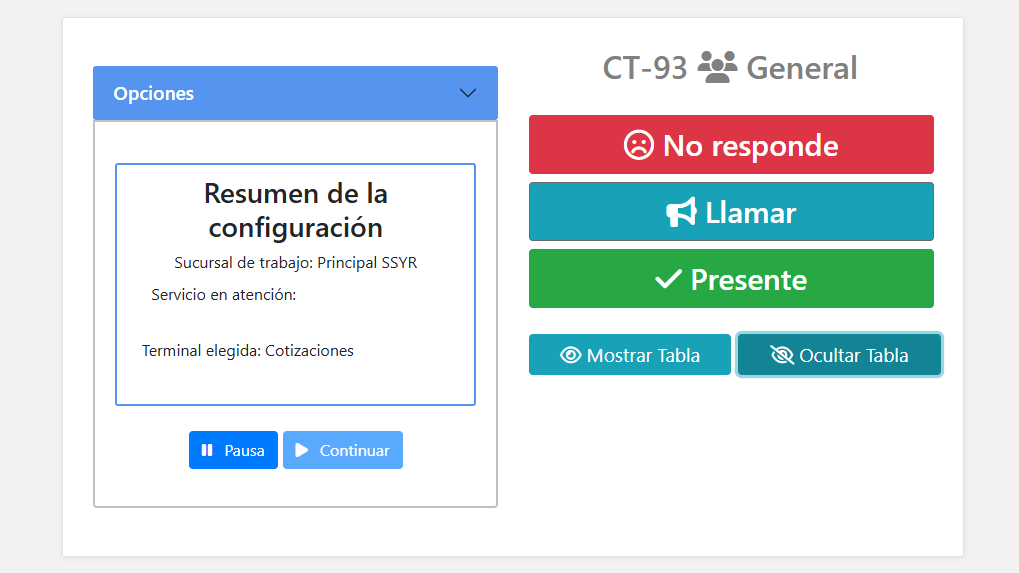Collapse the Opciones panel using chevron arrow
Screen dimensions: 1019x573
tap(467, 93)
